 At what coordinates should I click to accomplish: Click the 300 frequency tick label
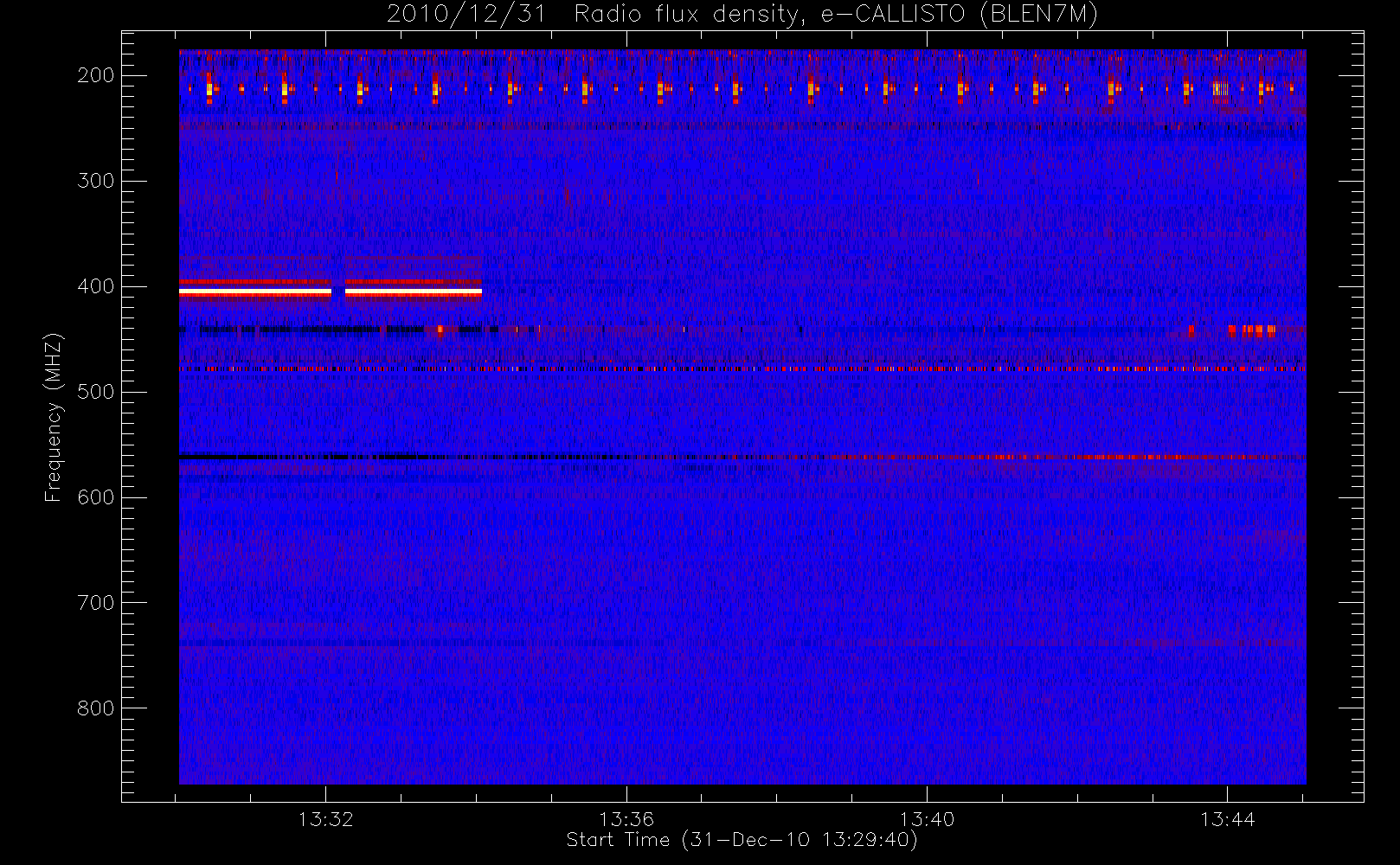click(95, 181)
